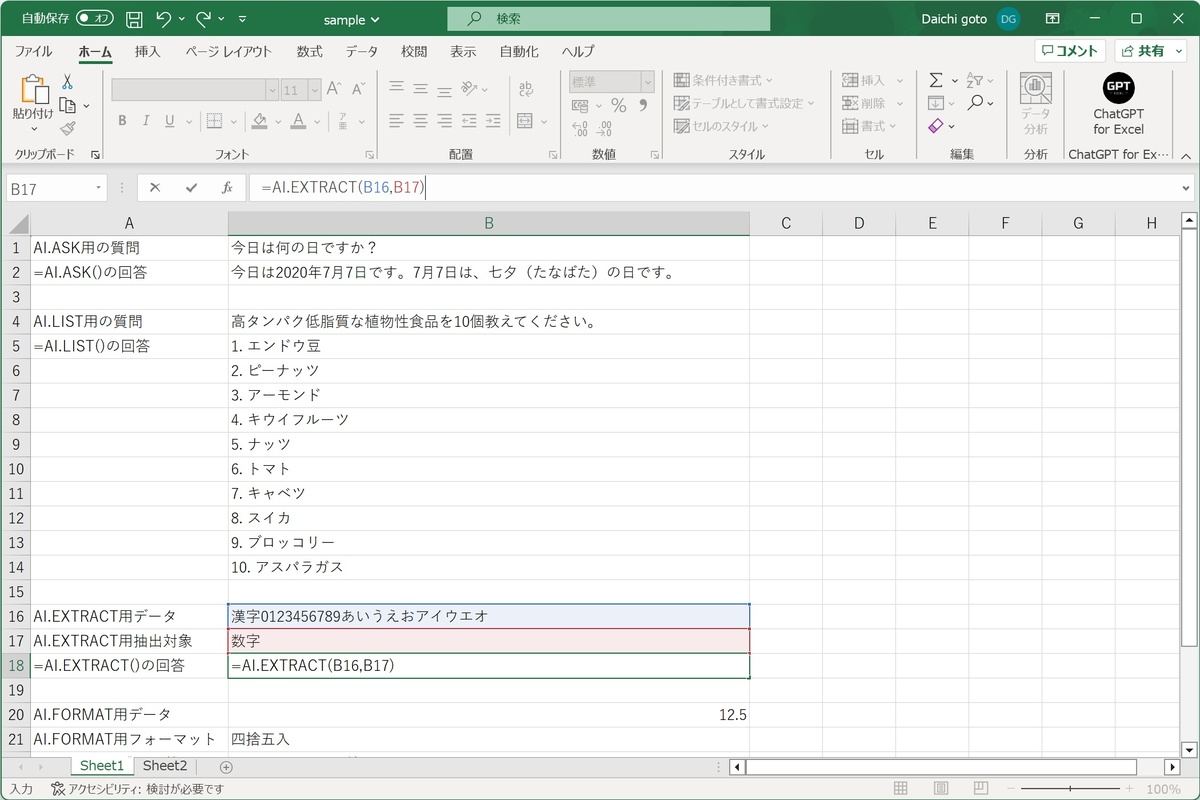This screenshot has width=1200, height=800.
Task: Switch to Sheet2 tab
Action: [165, 766]
